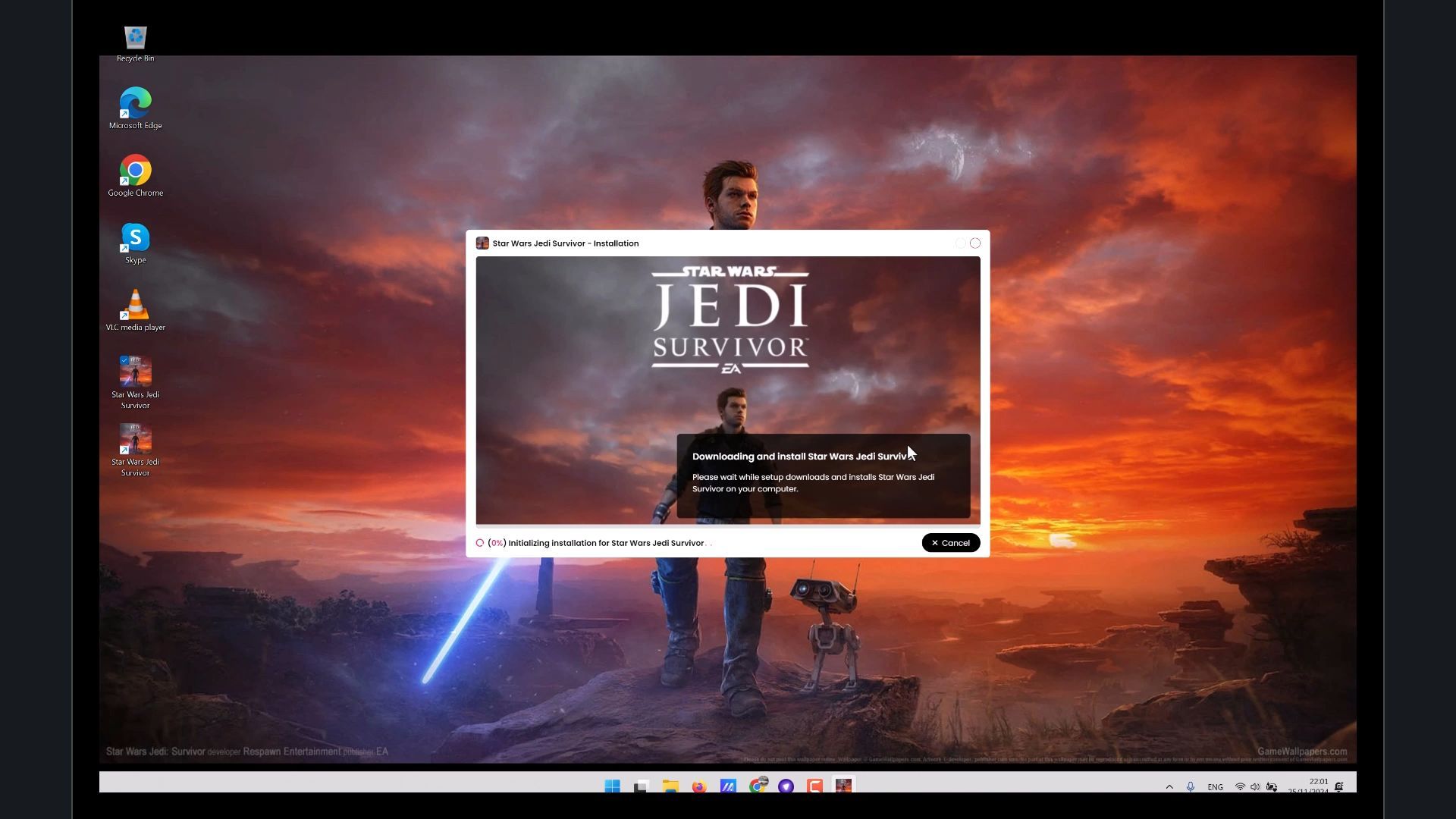Click the Jedi Survivor banner image
This screenshot has width=1456, height=819.
click(728, 390)
